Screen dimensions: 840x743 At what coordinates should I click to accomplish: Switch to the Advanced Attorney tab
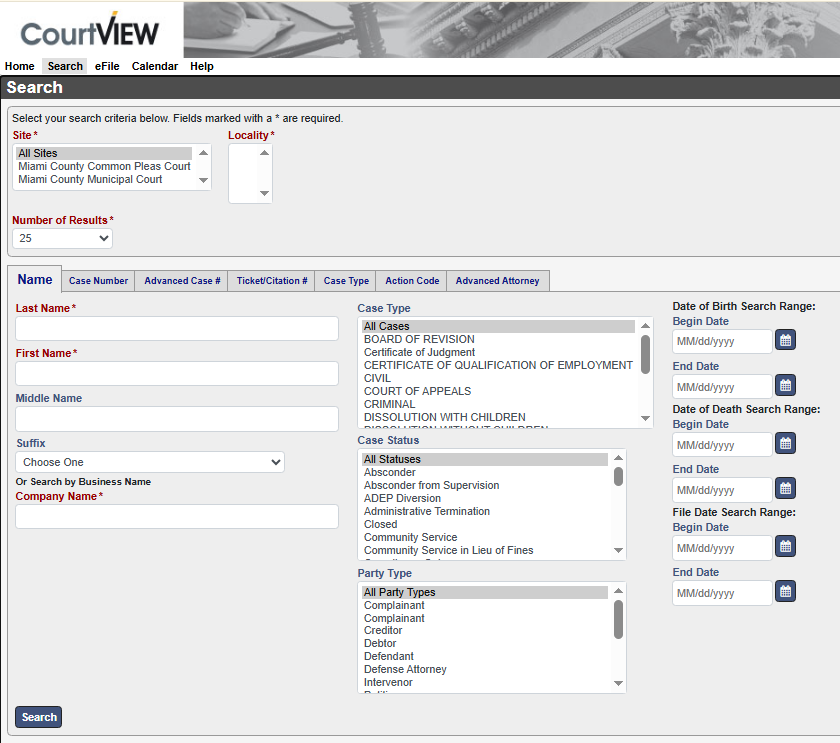point(497,281)
